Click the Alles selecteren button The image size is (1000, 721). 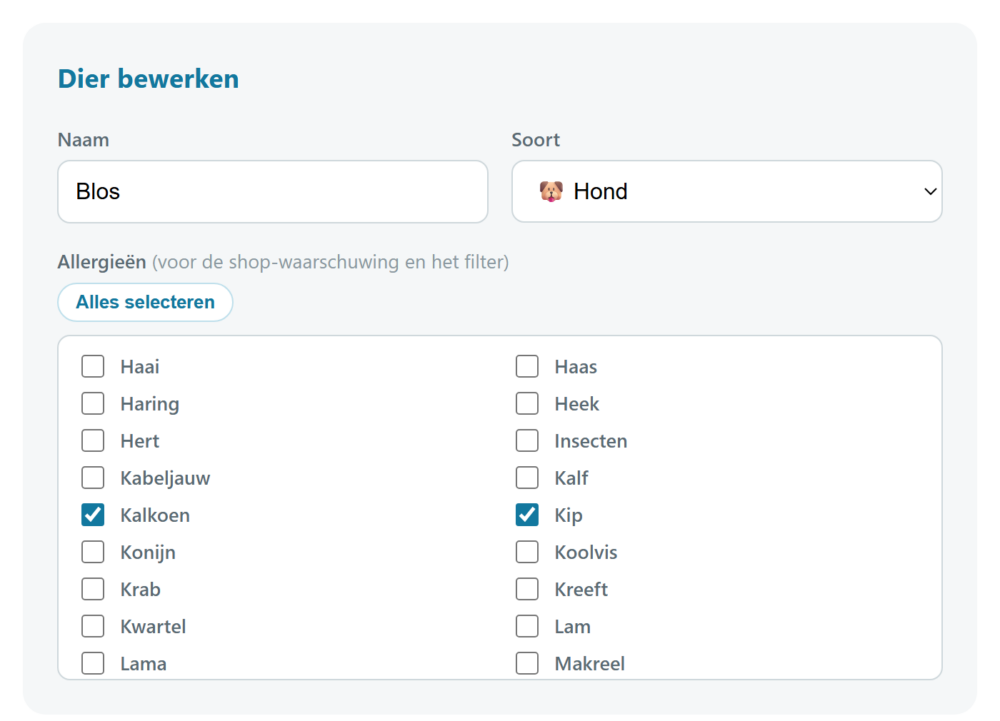(145, 302)
